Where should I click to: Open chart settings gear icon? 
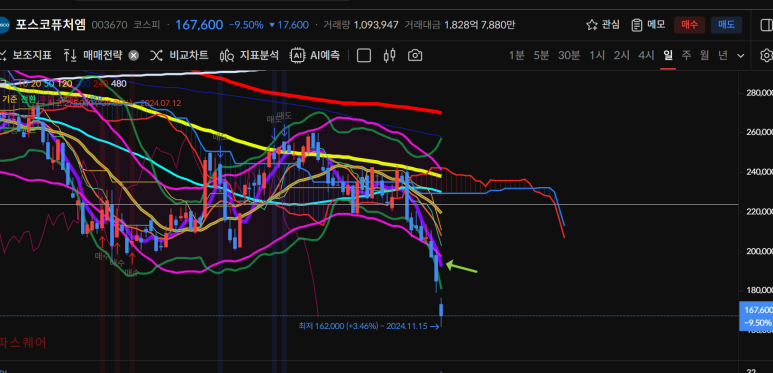point(767,55)
